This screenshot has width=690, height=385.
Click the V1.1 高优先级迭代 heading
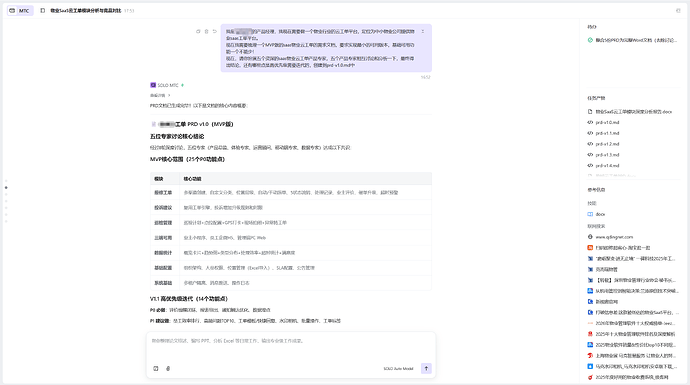click(189, 299)
